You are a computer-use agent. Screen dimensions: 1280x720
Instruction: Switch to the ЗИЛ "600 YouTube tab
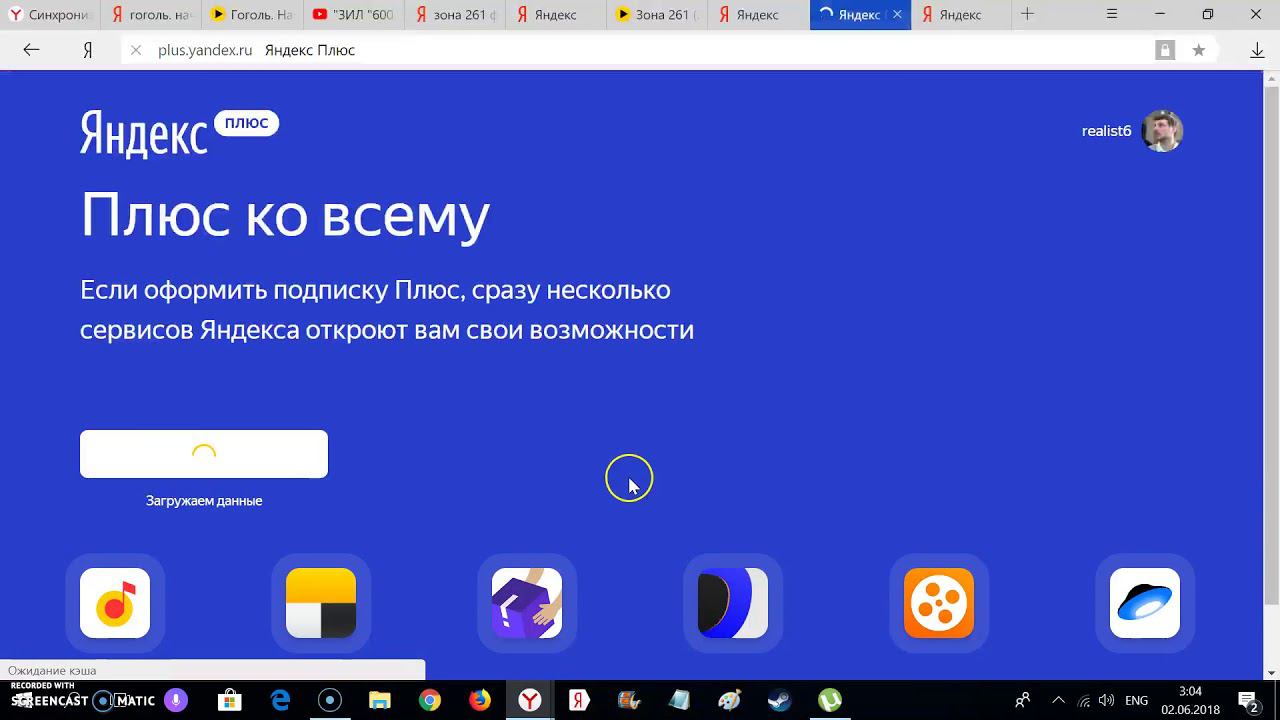(353, 15)
